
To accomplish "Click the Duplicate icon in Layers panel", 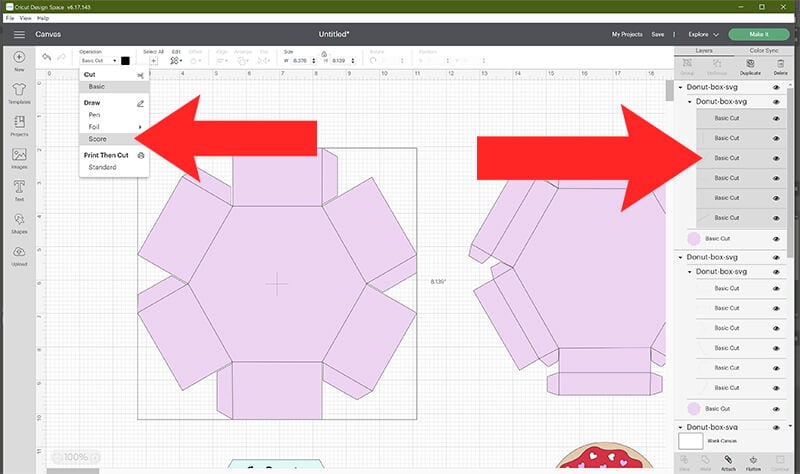I will (x=750, y=64).
